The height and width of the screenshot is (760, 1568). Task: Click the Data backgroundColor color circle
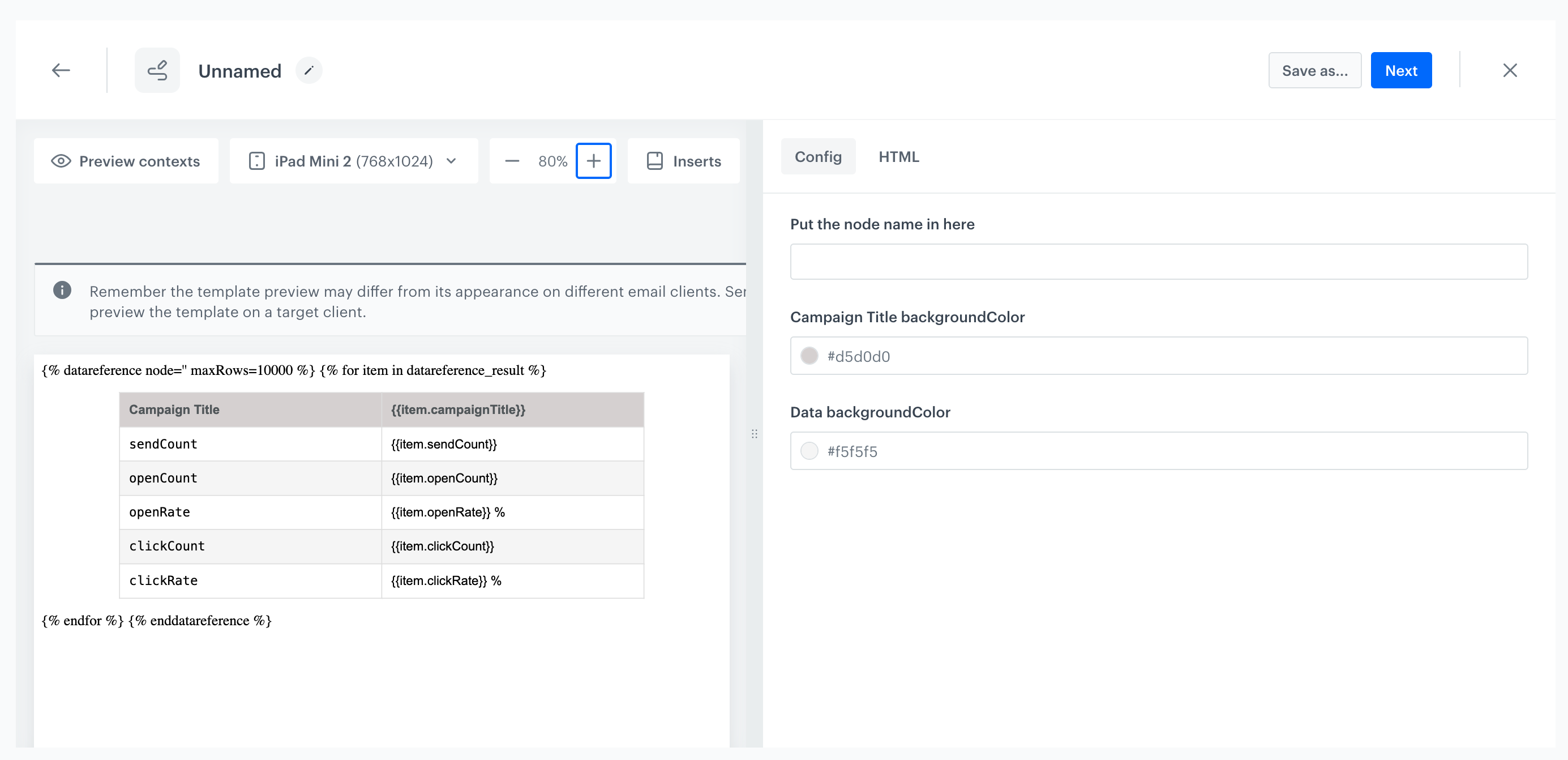809,451
